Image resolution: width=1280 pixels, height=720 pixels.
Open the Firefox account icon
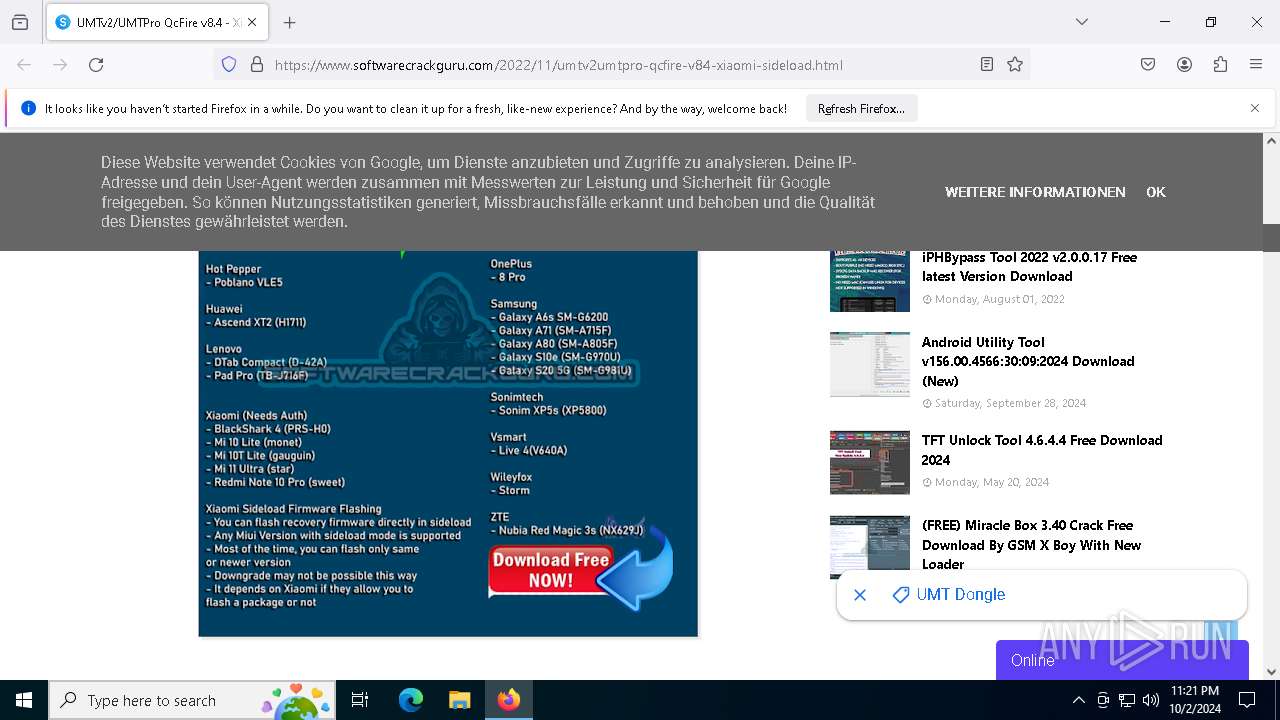pos(1184,65)
